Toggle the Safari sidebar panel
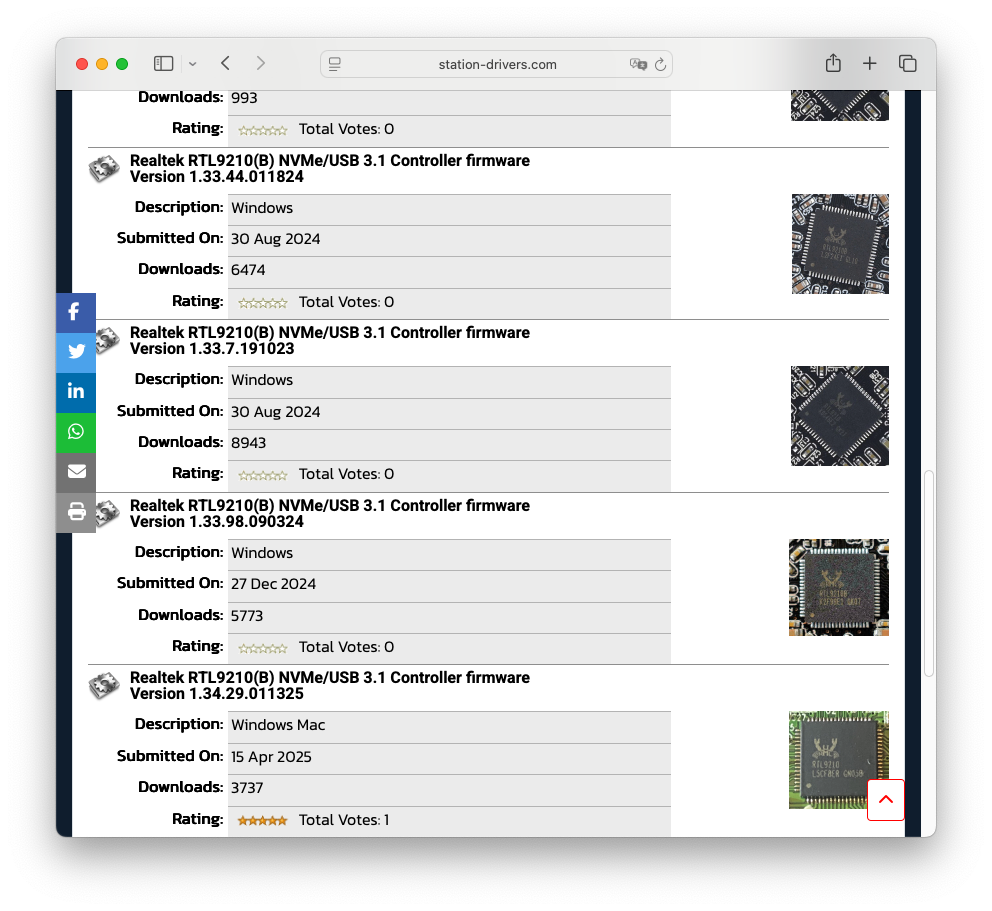This screenshot has width=992, height=911. pyautogui.click(x=163, y=64)
